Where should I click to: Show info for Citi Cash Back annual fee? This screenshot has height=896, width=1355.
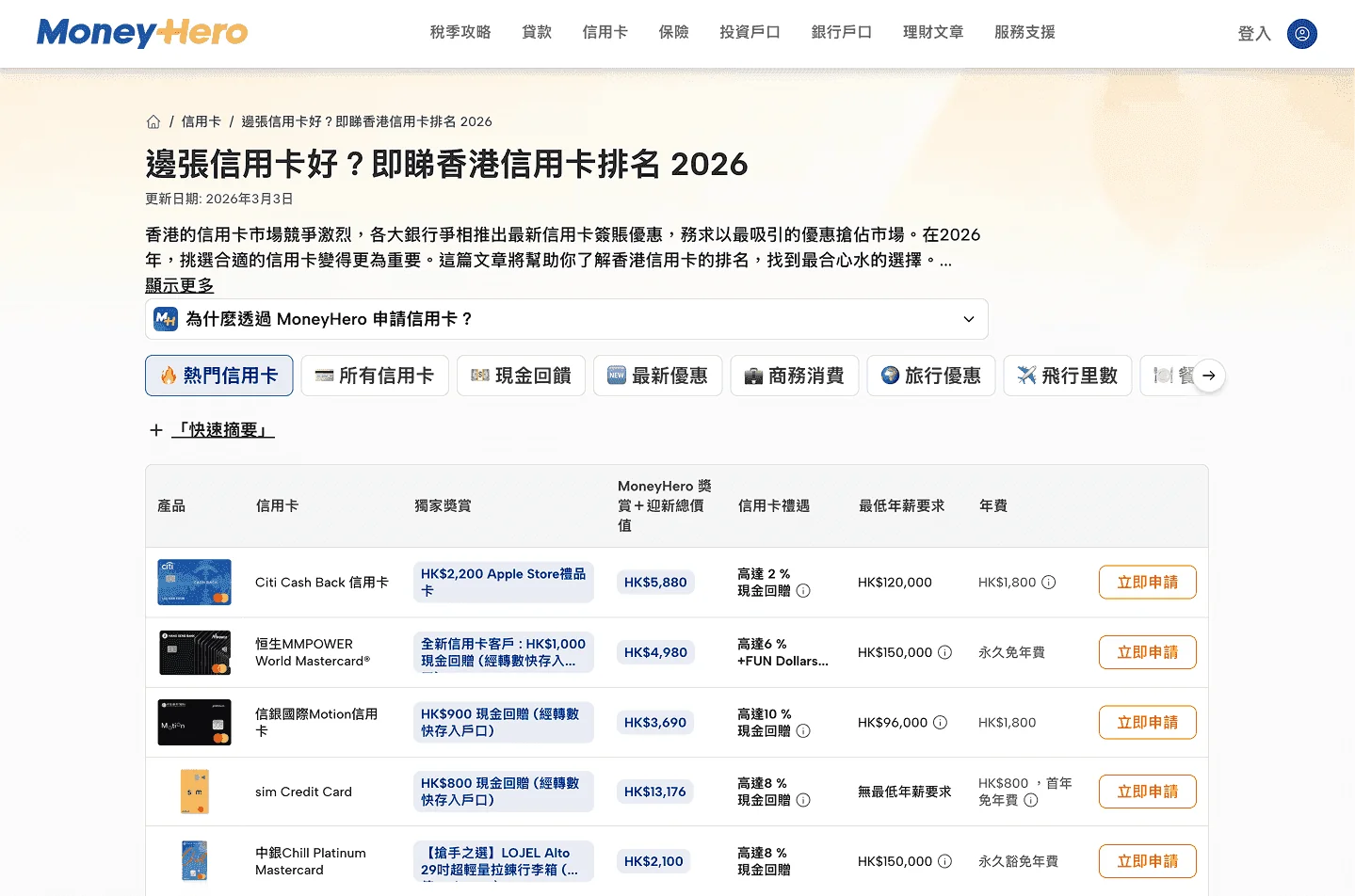coord(1049,583)
